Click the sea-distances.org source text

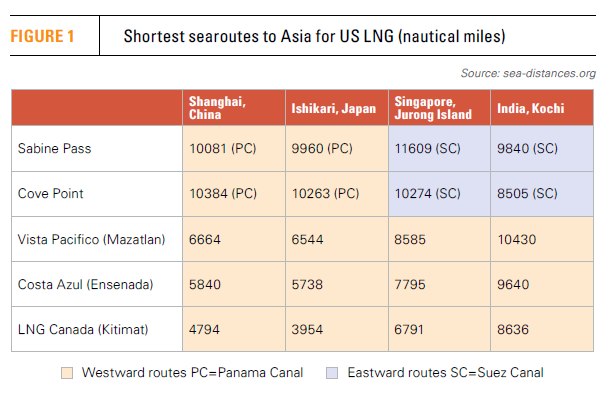[528, 73]
